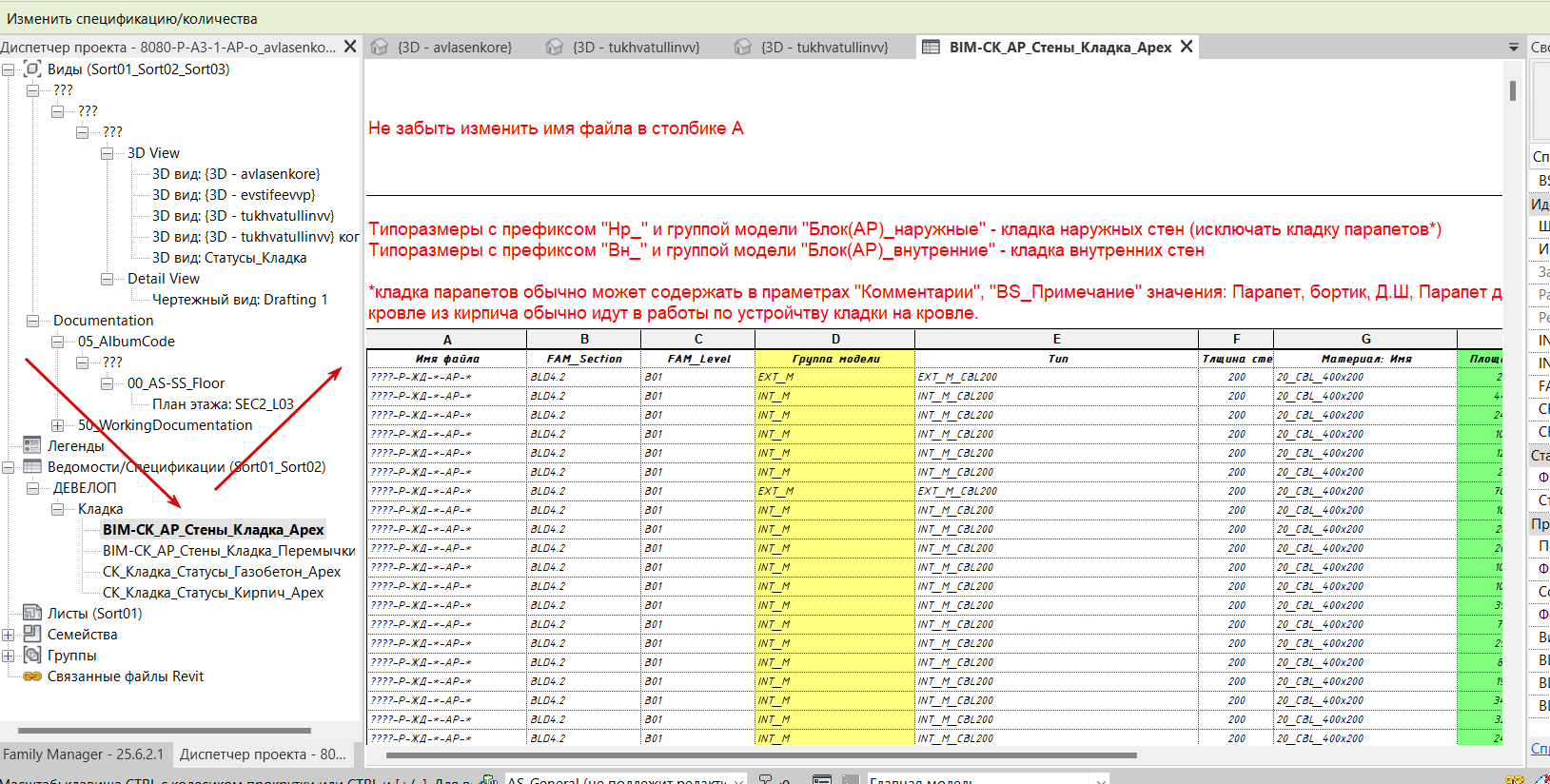Collapse the Ведомости/Спецификации node

point(9,466)
